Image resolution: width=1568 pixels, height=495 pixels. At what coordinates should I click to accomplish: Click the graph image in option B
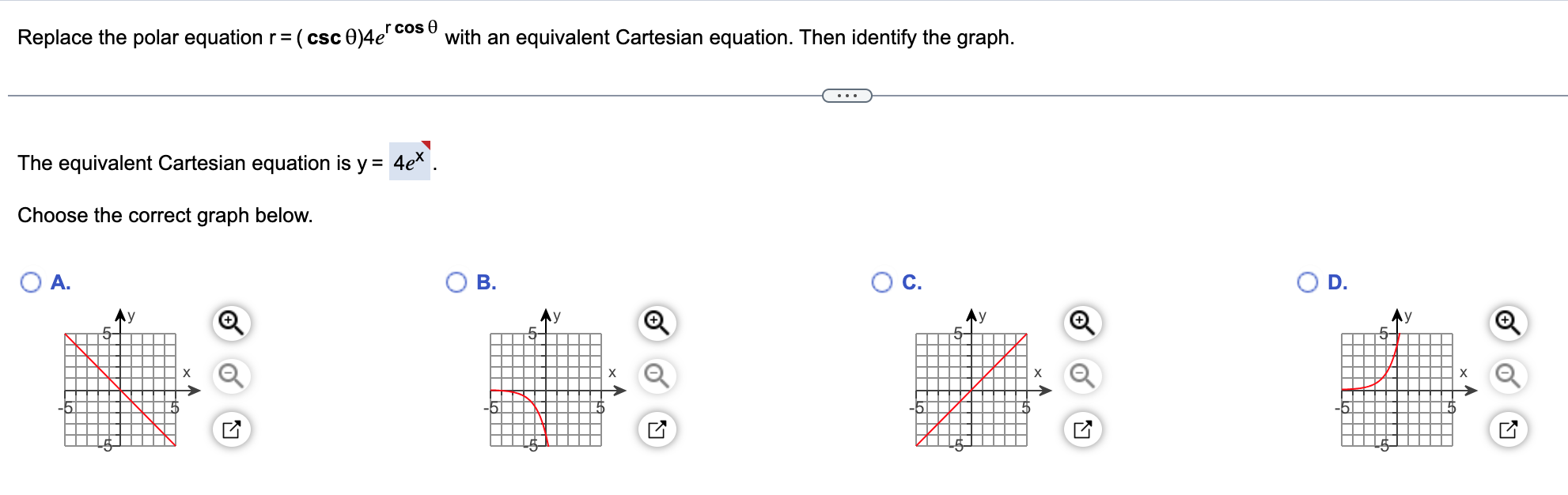546,390
